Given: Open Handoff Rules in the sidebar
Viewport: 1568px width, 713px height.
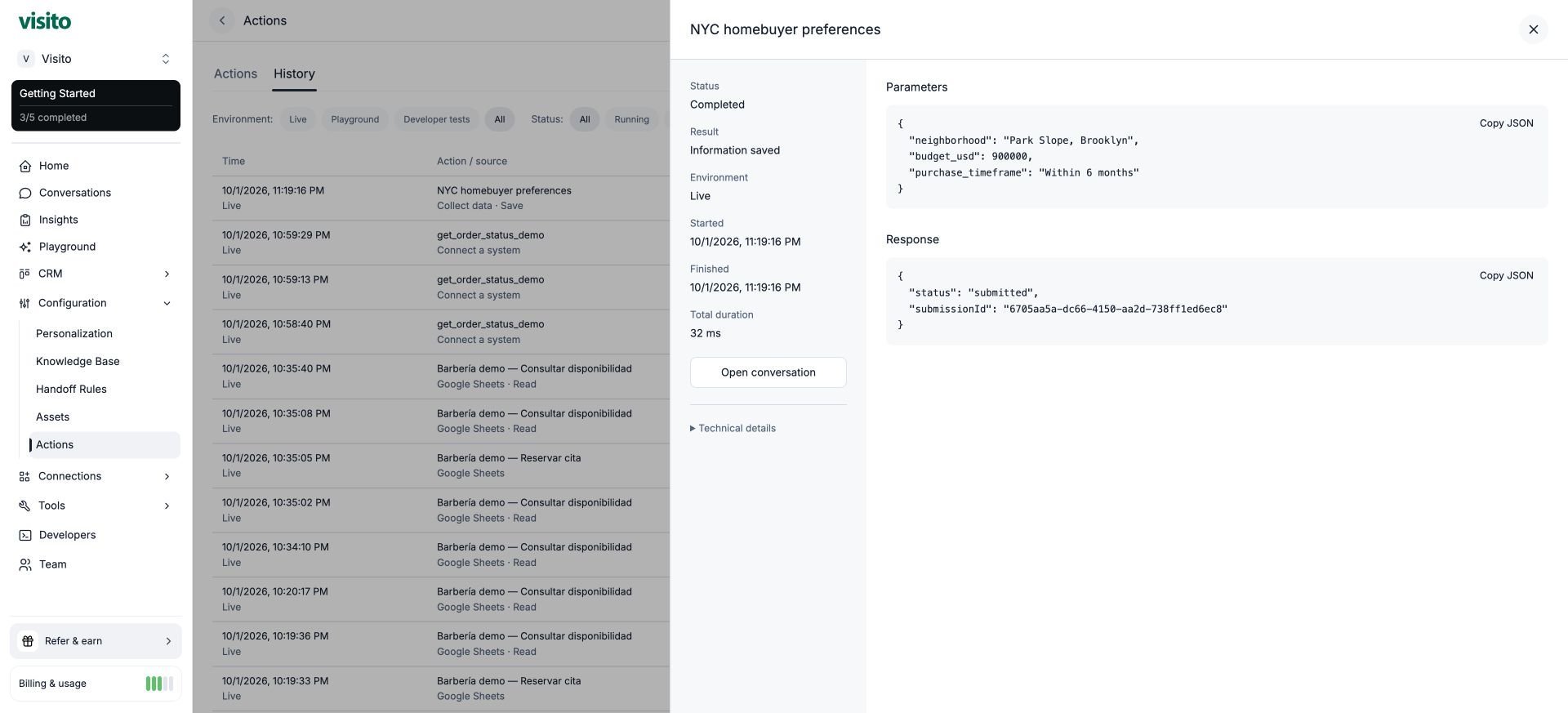Looking at the screenshot, I should tap(105, 390).
